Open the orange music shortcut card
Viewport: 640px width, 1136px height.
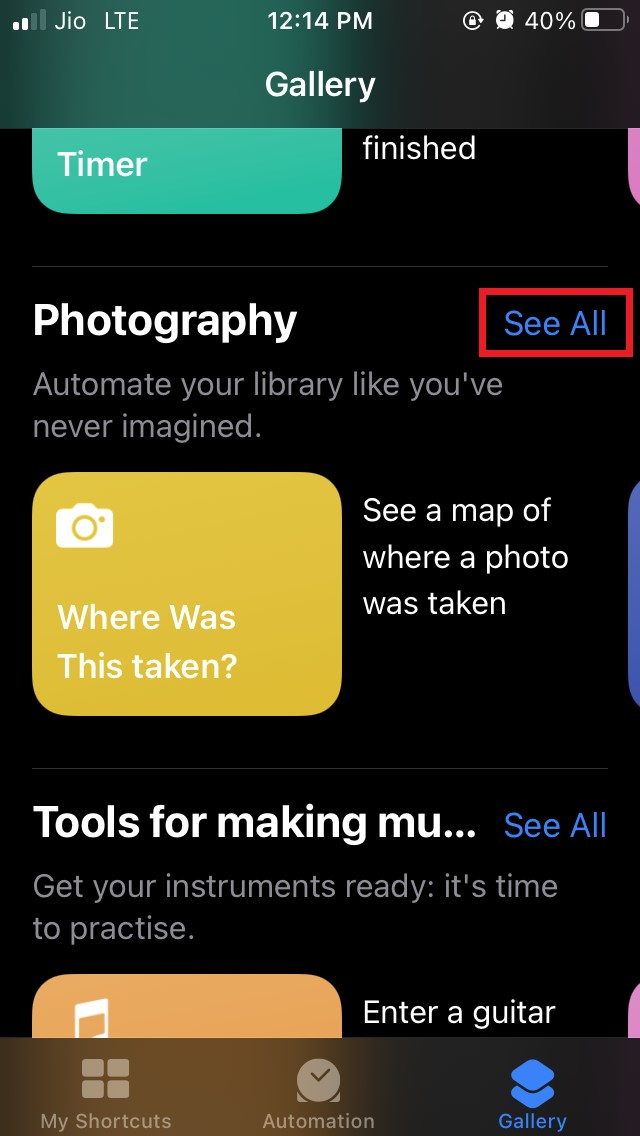click(187, 1006)
